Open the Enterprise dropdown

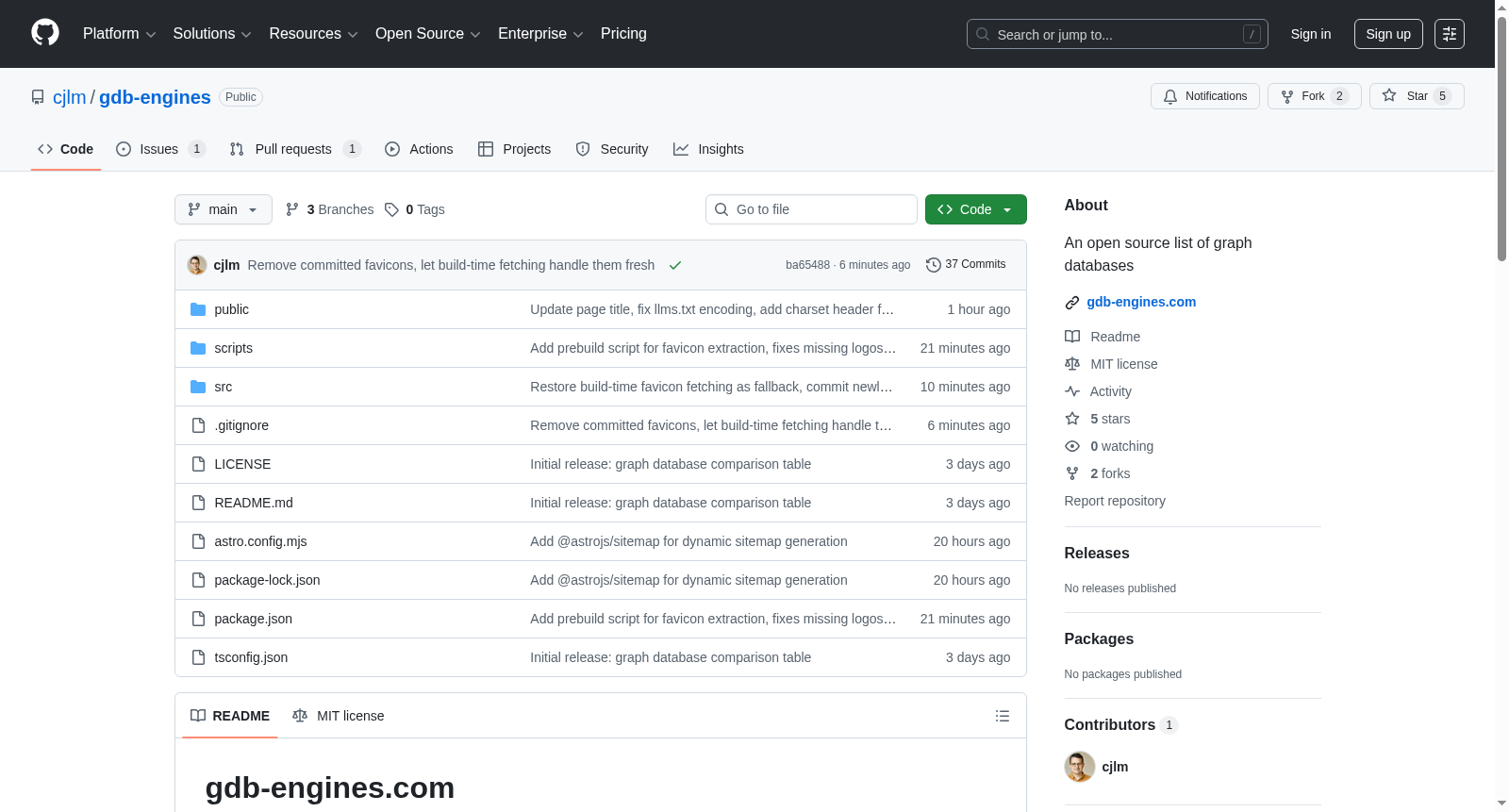pyautogui.click(x=540, y=34)
